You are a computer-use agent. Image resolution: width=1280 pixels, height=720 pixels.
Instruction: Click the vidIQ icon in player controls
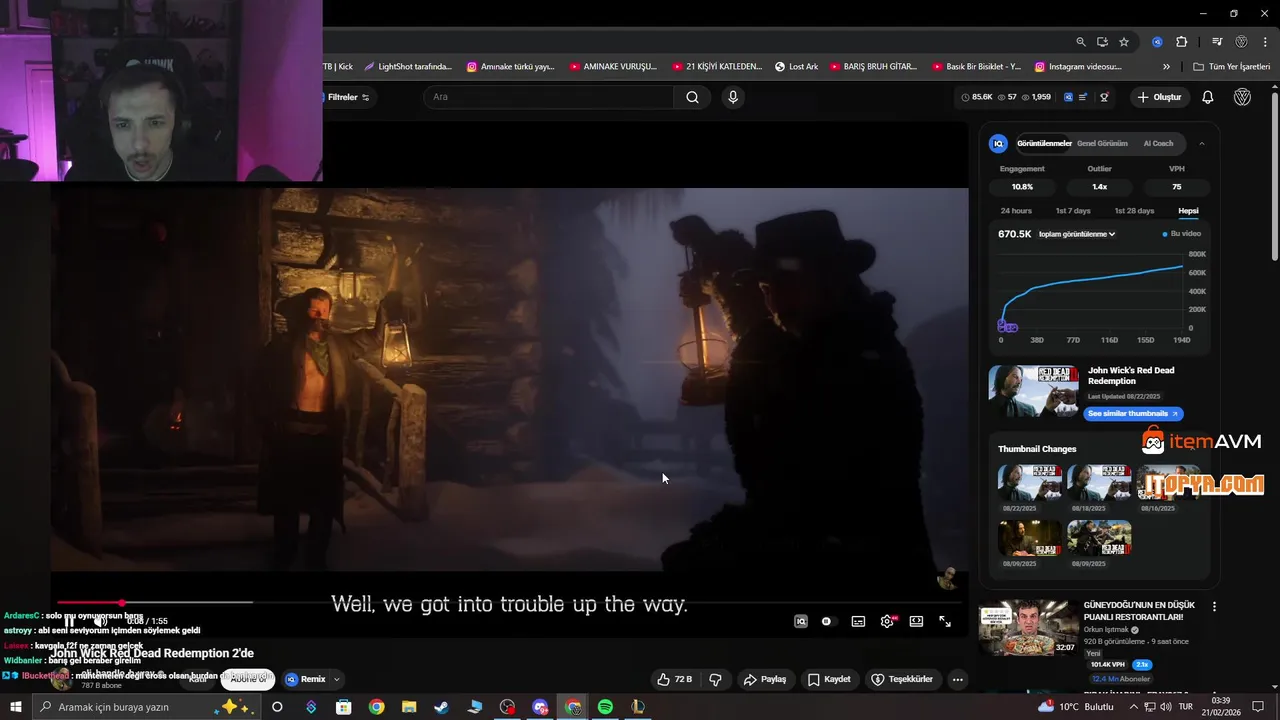[x=801, y=621]
